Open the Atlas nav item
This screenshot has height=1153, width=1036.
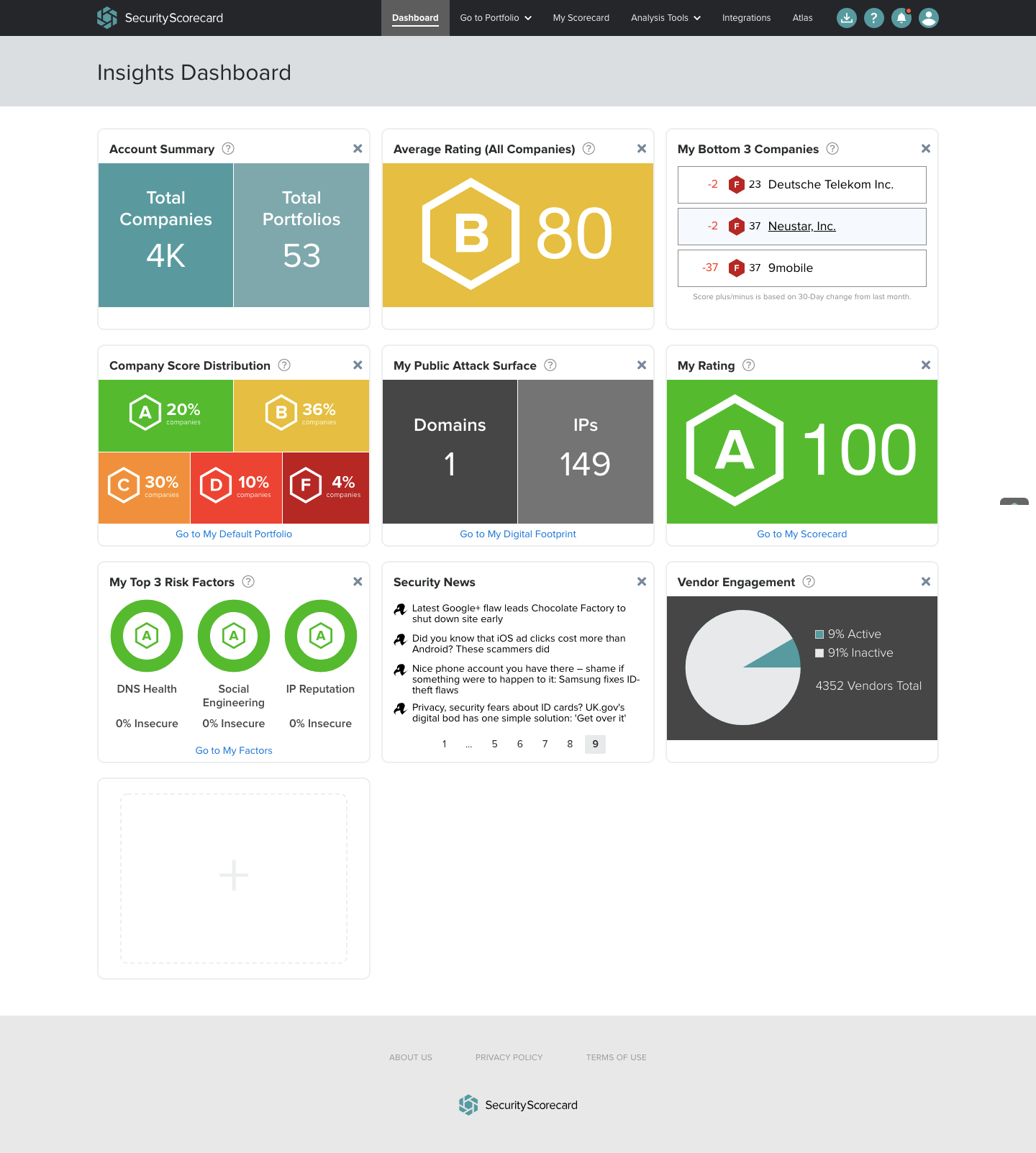coord(802,18)
